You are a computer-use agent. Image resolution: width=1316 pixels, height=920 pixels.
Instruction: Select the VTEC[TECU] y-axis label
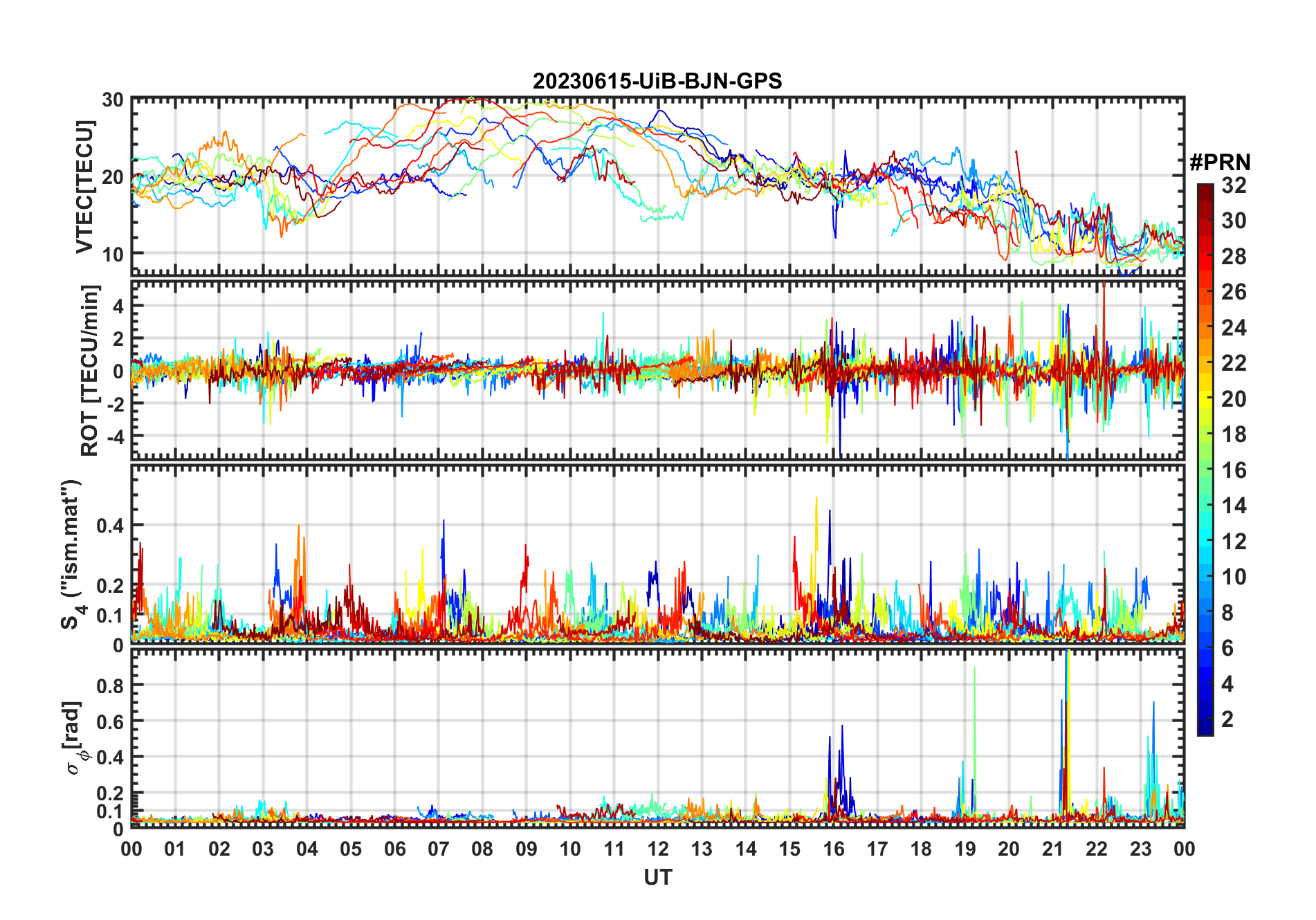[84, 187]
